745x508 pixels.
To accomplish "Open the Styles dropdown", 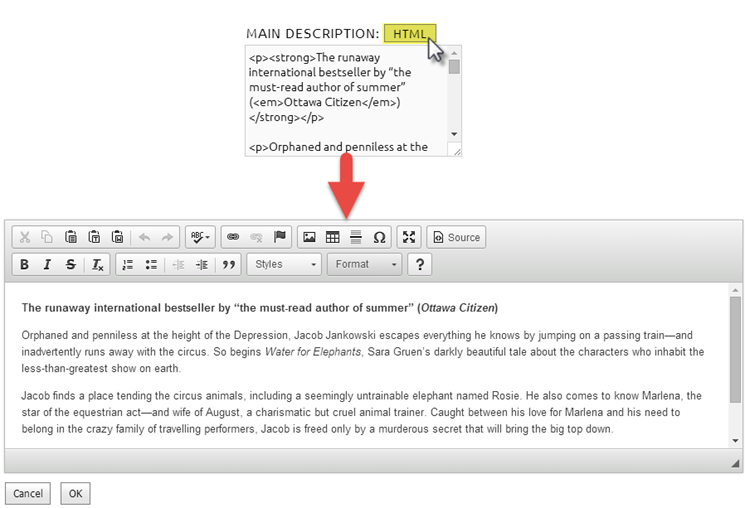I will tap(284, 264).
